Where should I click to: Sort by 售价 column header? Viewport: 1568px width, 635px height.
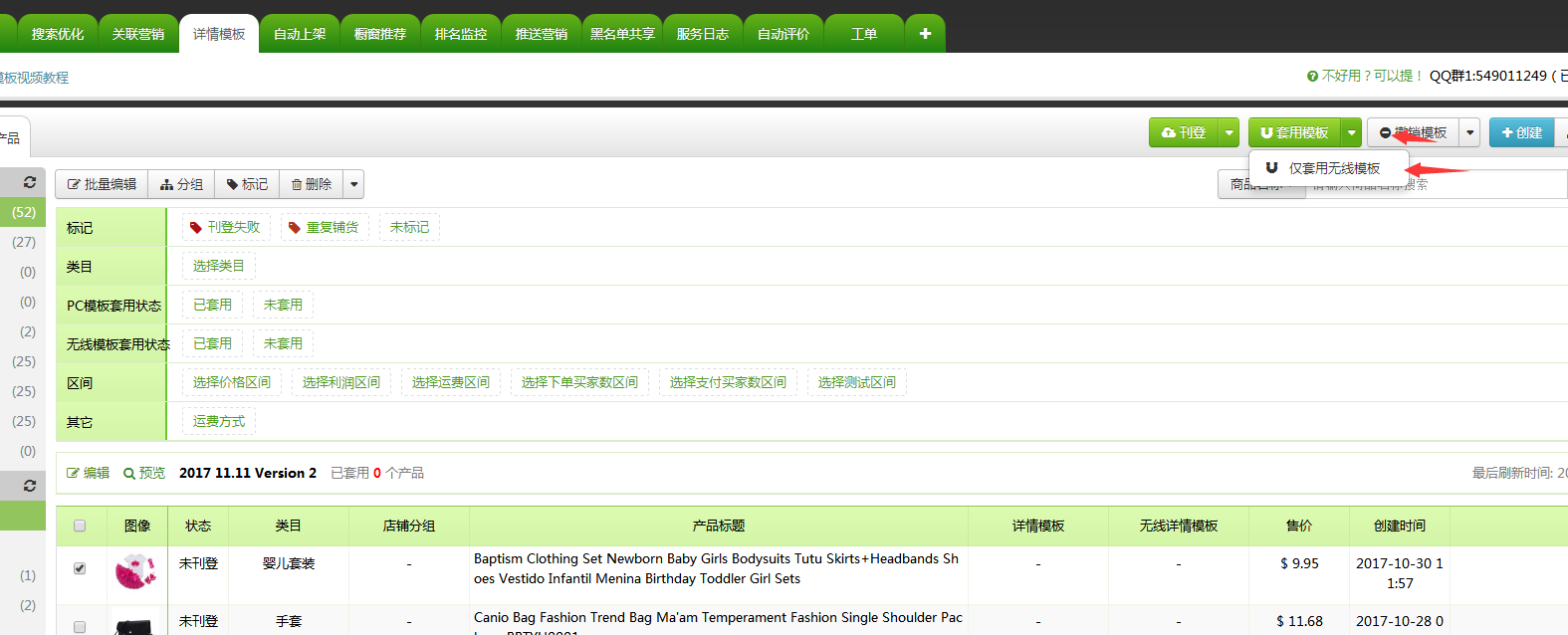[x=1299, y=526]
